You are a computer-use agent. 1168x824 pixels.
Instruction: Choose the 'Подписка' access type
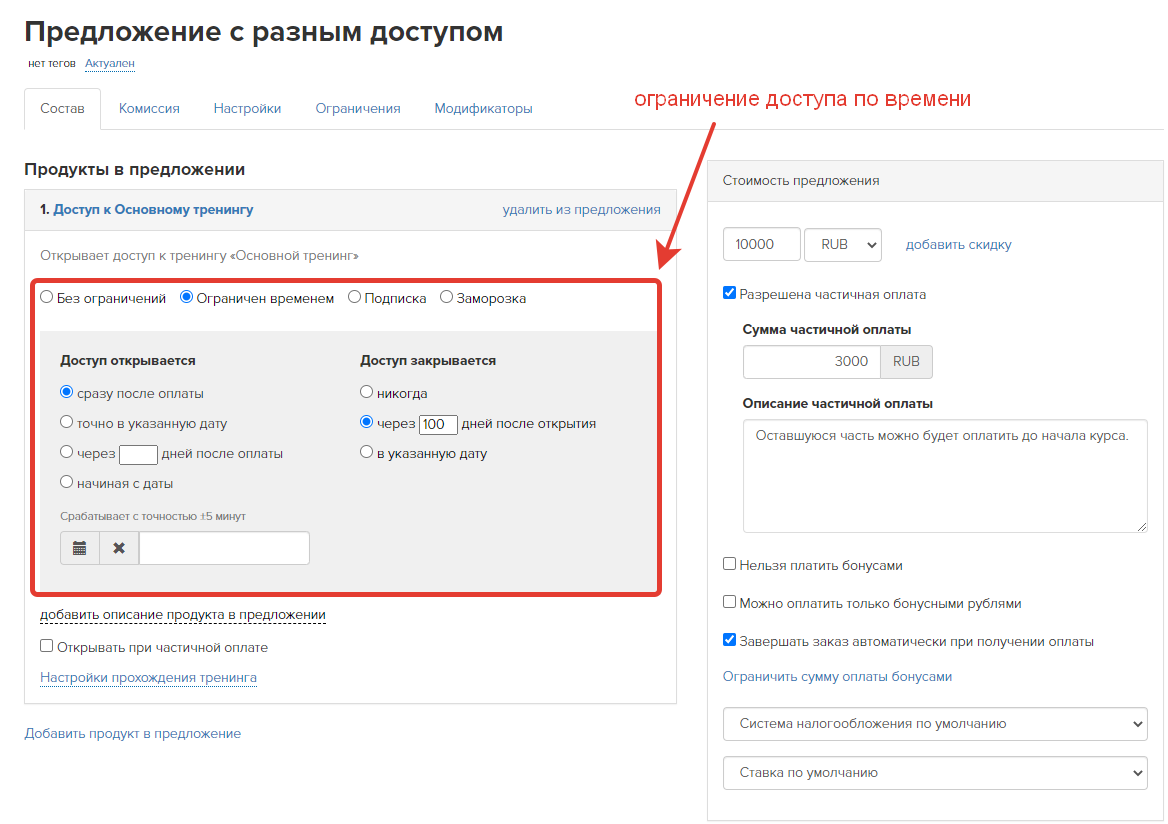tap(355, 298)
